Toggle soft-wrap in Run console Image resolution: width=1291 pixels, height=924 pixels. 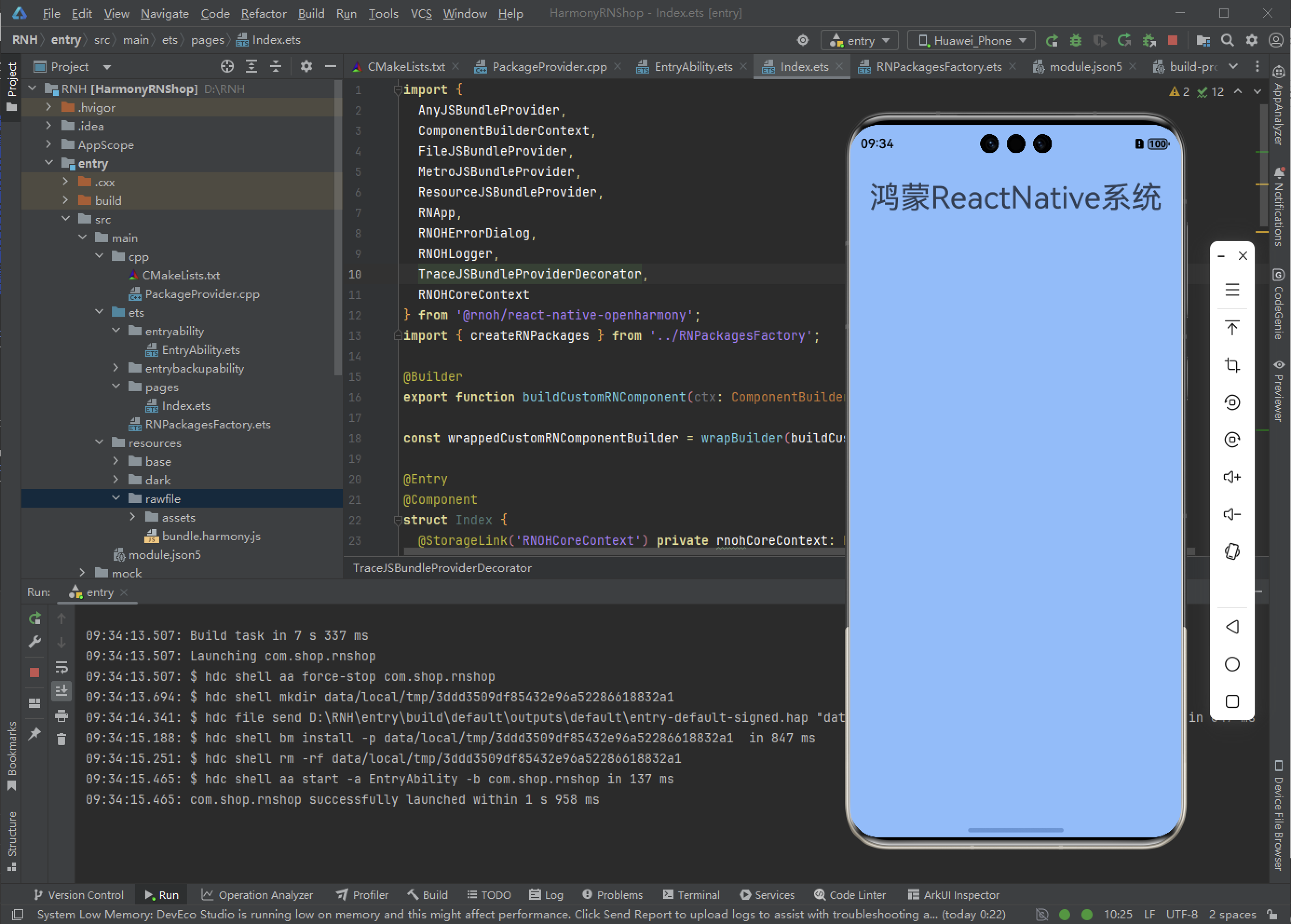pos(61,667)
